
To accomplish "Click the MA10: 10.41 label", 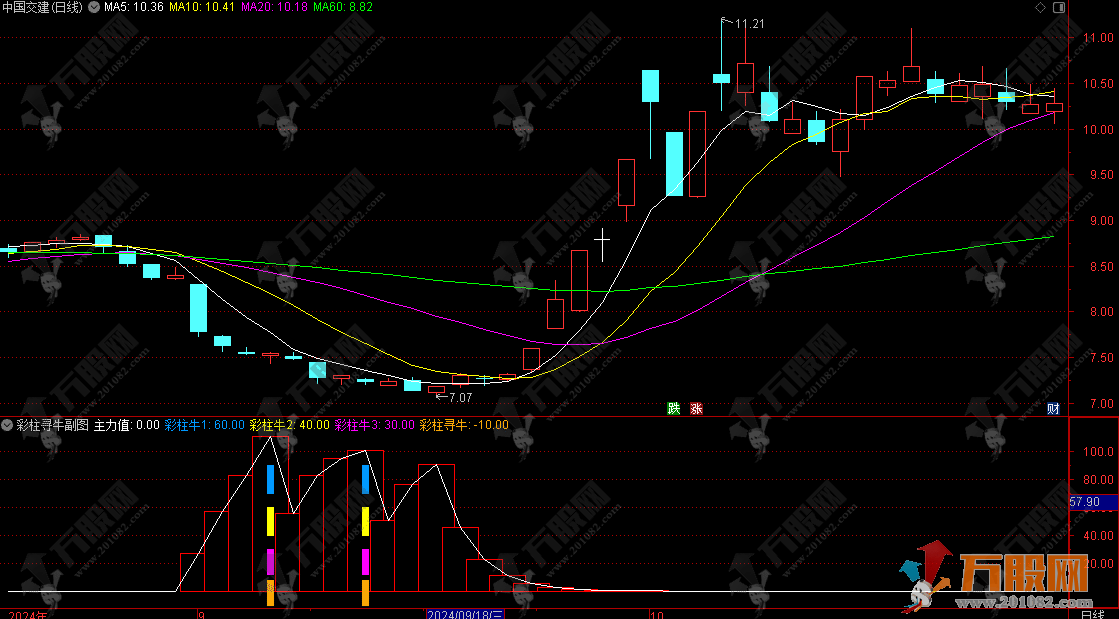I will coord(202,7).
